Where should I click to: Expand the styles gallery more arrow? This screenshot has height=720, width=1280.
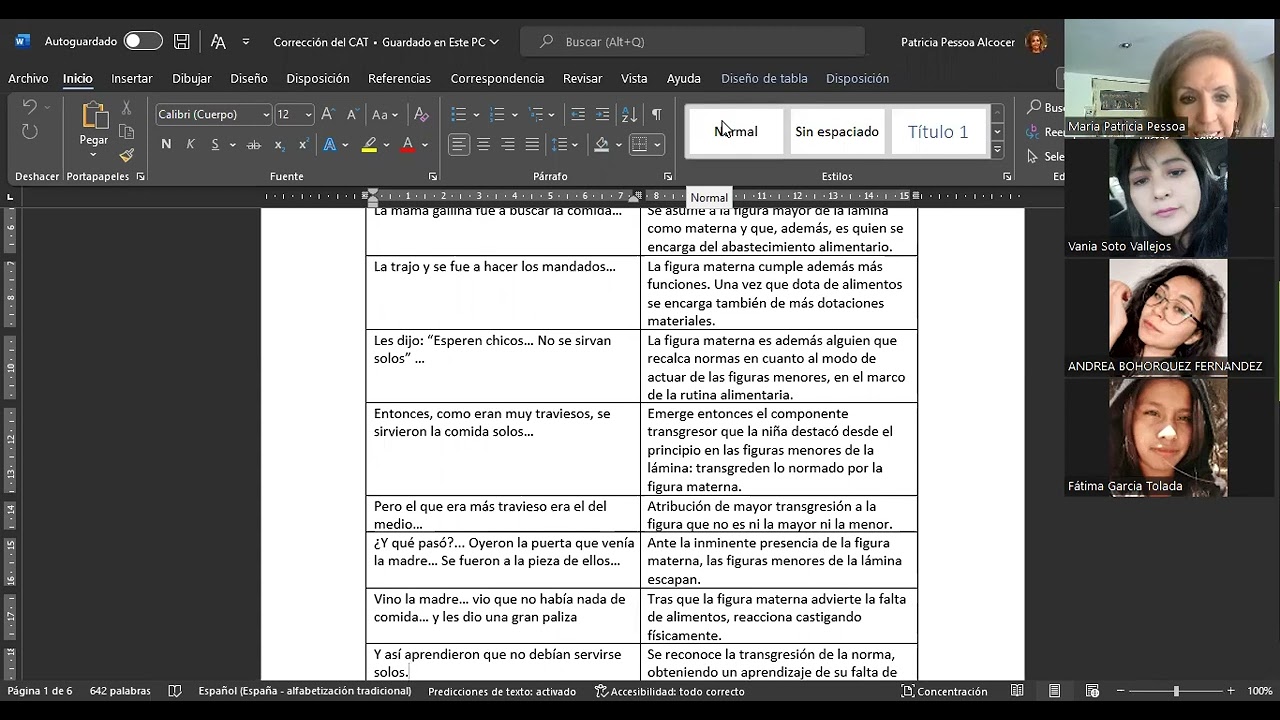point(997,150)
